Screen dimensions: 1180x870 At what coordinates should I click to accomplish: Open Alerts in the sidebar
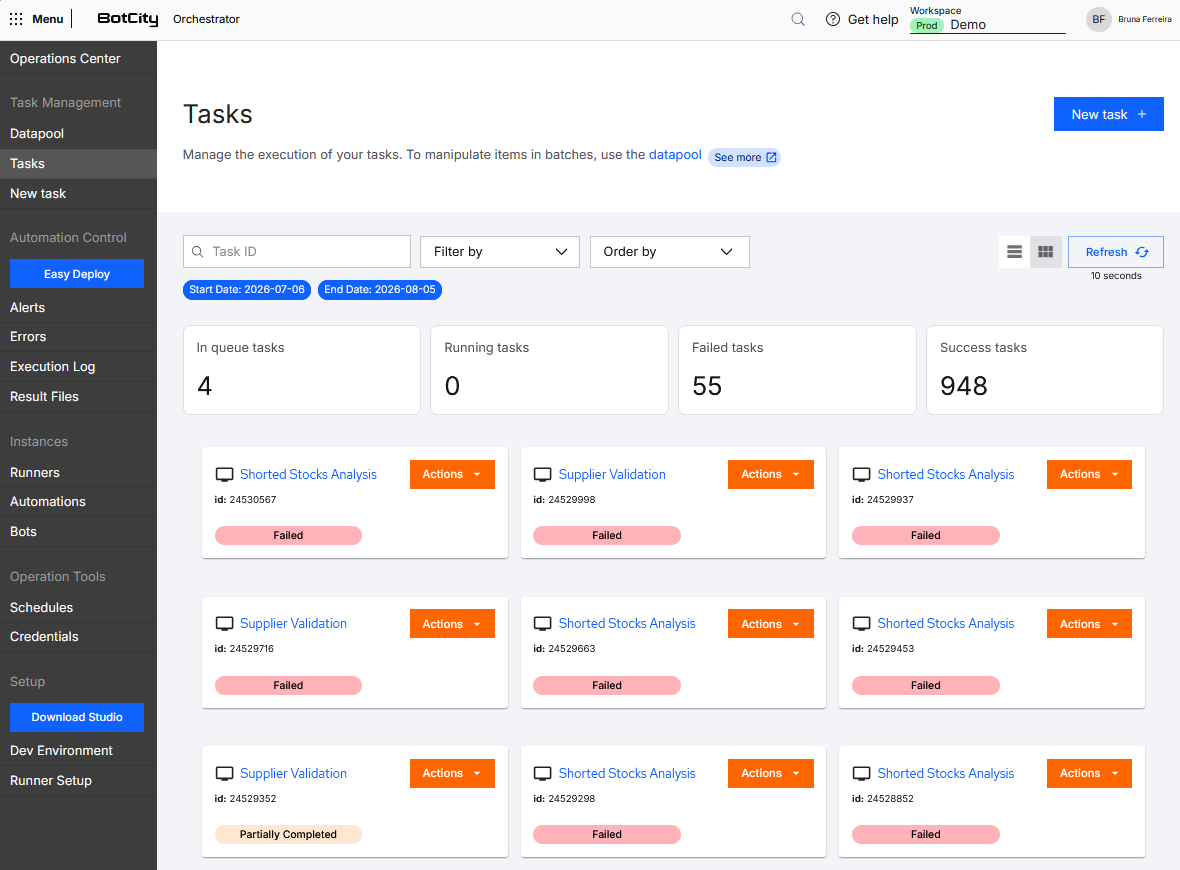click(78, 307)
